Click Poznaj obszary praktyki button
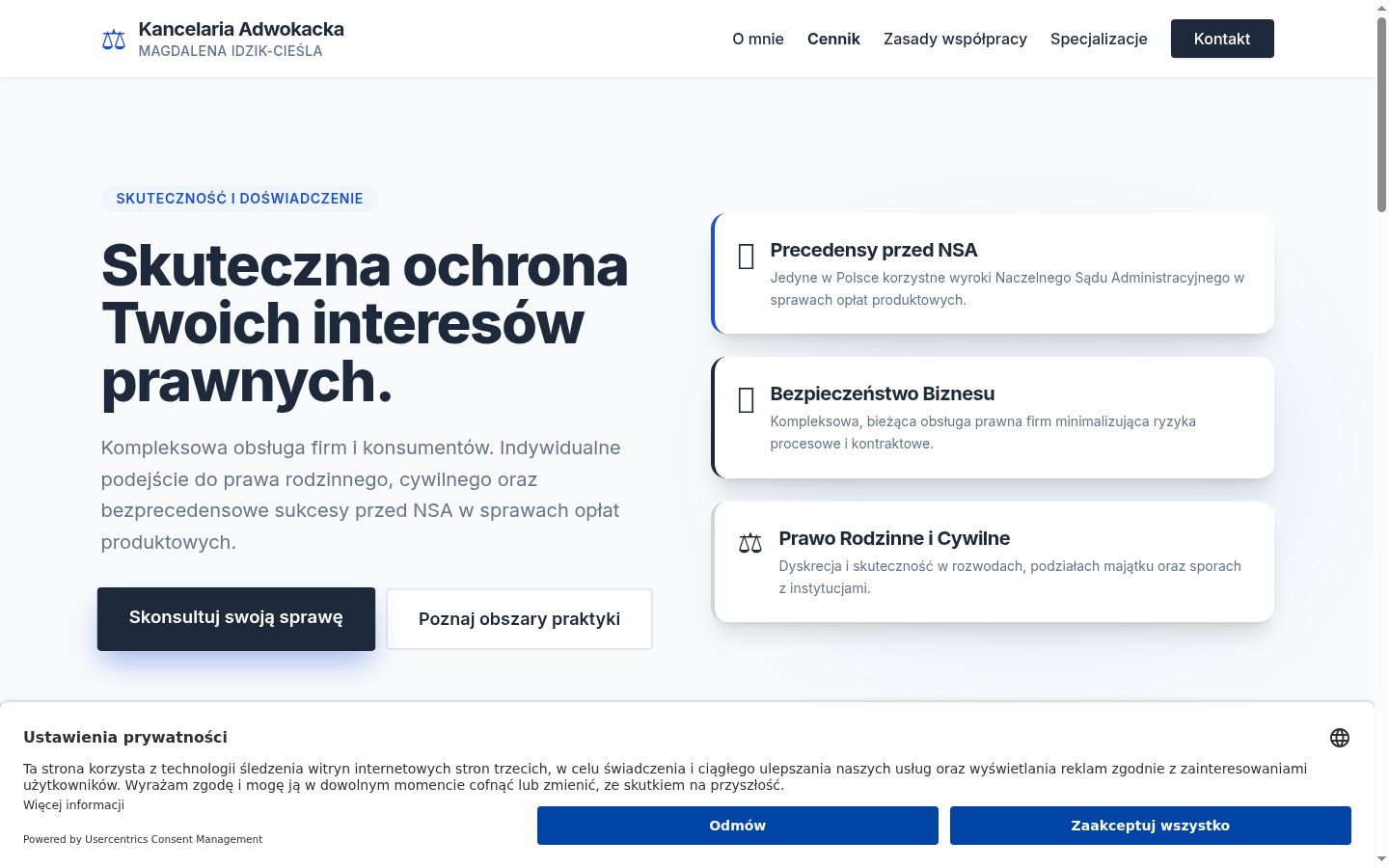 click(519, 619)
